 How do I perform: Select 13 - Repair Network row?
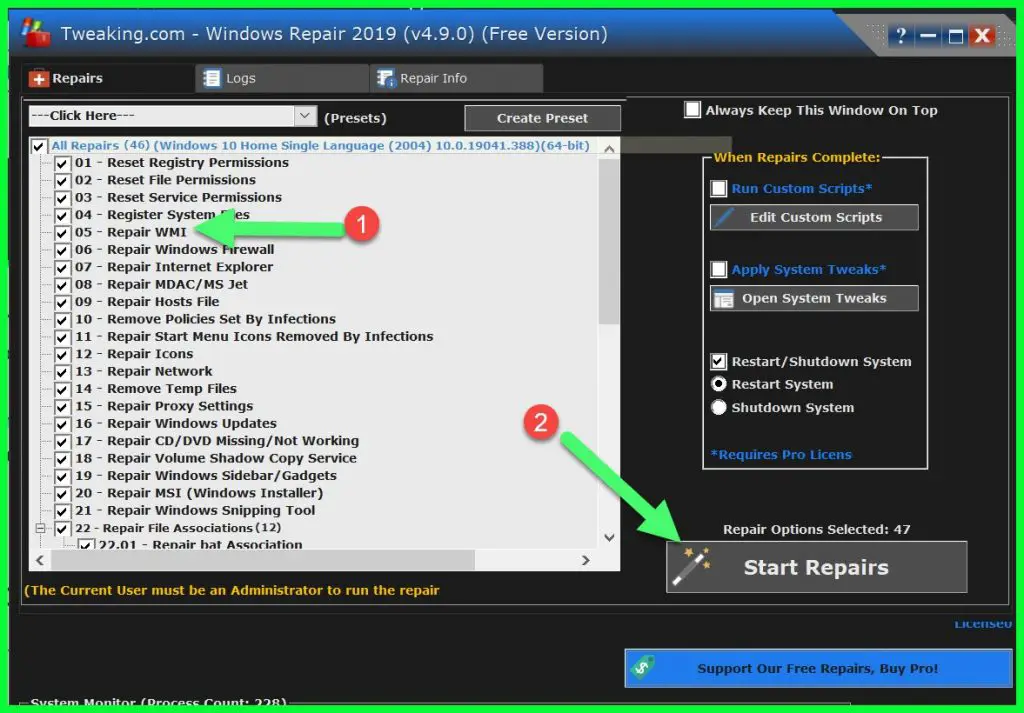point(143,372)
